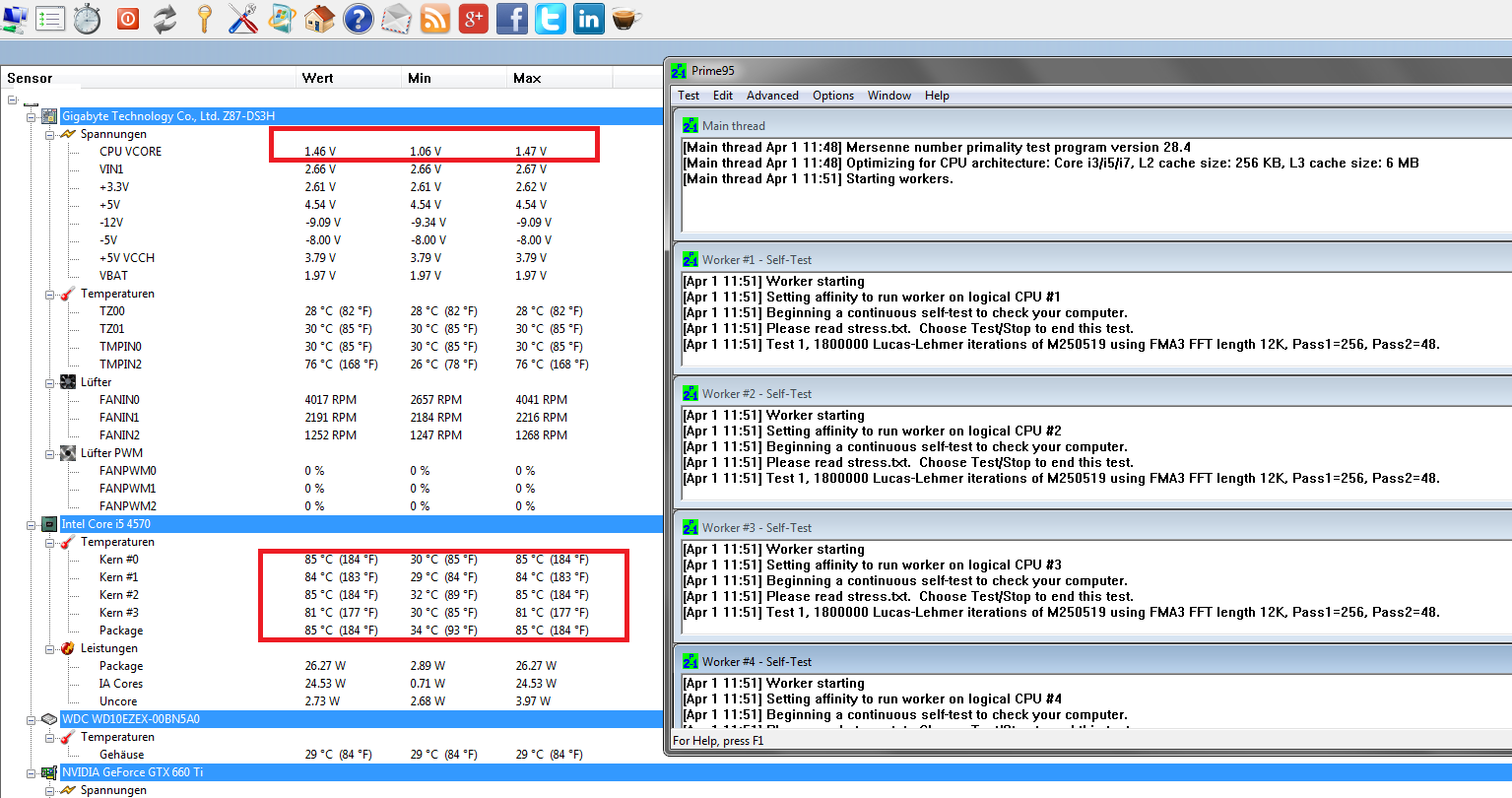
Task: Open the Options menu in Prime95
Action: coord(833,96)
